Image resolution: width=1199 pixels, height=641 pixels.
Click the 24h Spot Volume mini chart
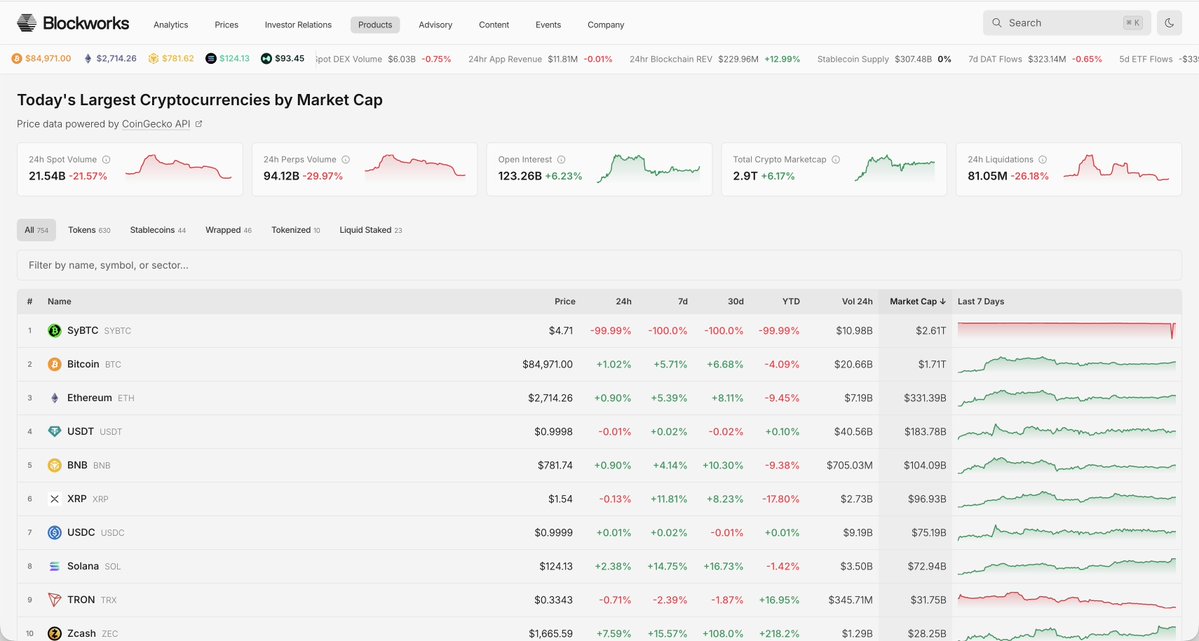[178, 167]
